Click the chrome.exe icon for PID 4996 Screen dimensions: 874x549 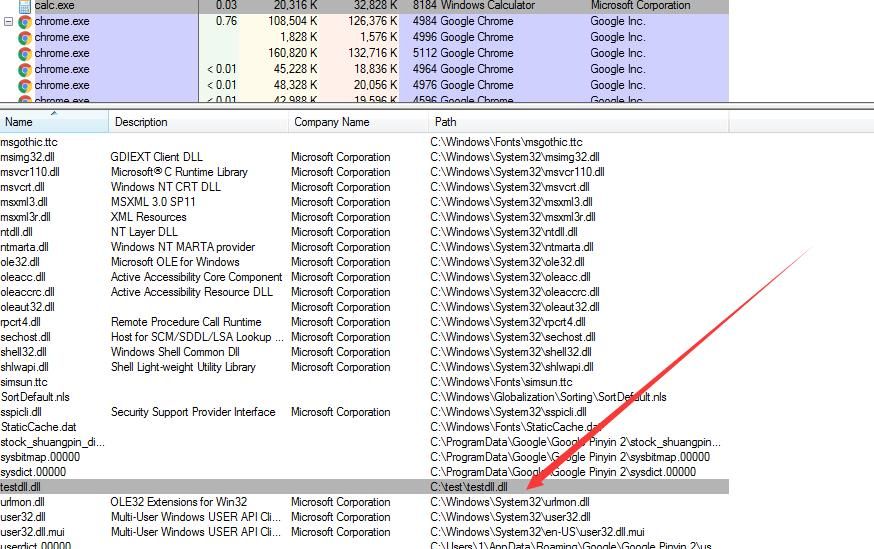(x=25, y=38)
